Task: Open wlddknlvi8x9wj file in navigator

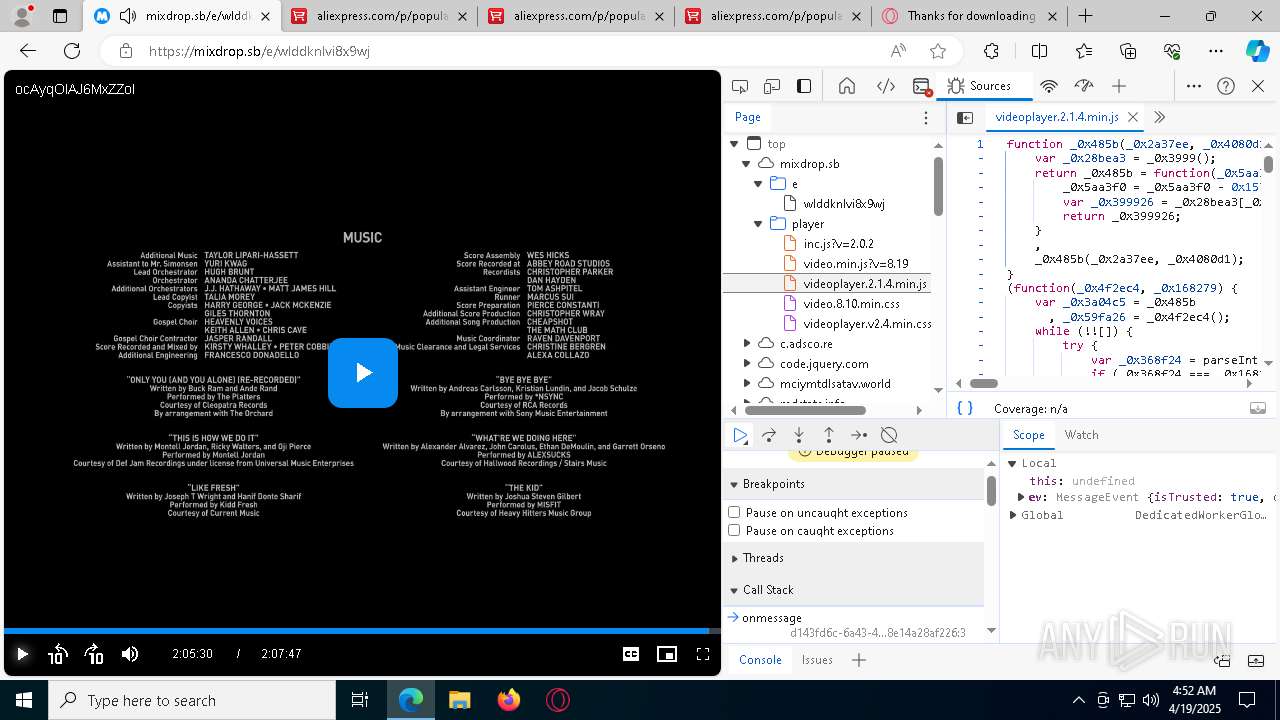Action: click(x=843, y=204)
